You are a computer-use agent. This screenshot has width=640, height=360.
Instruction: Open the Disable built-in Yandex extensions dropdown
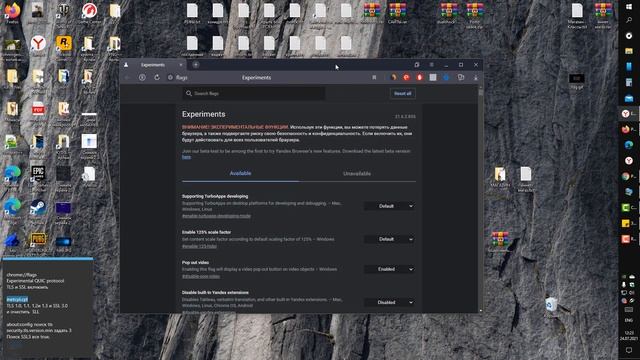click(390, 302)
